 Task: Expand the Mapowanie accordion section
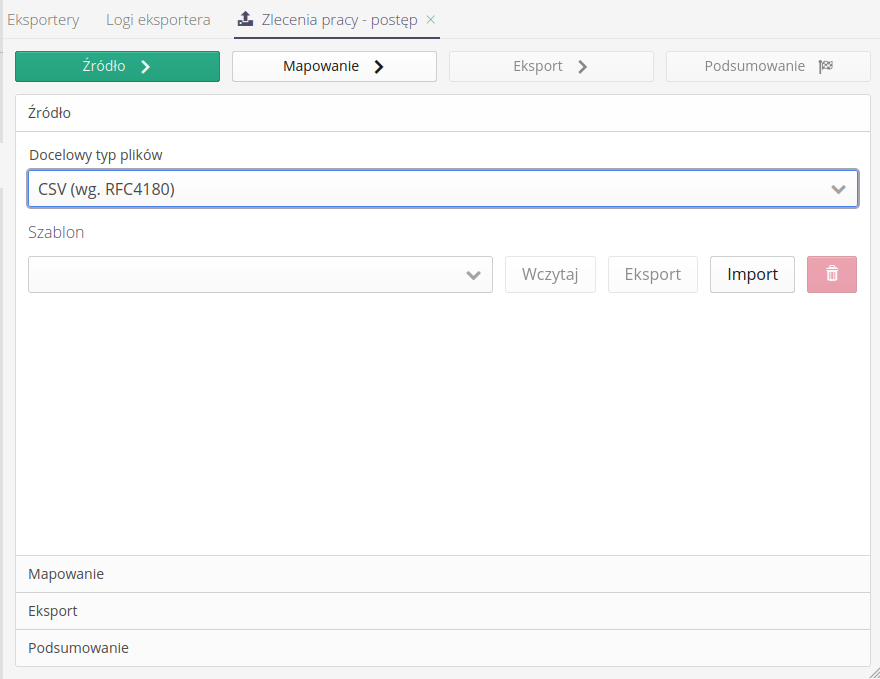442,574
